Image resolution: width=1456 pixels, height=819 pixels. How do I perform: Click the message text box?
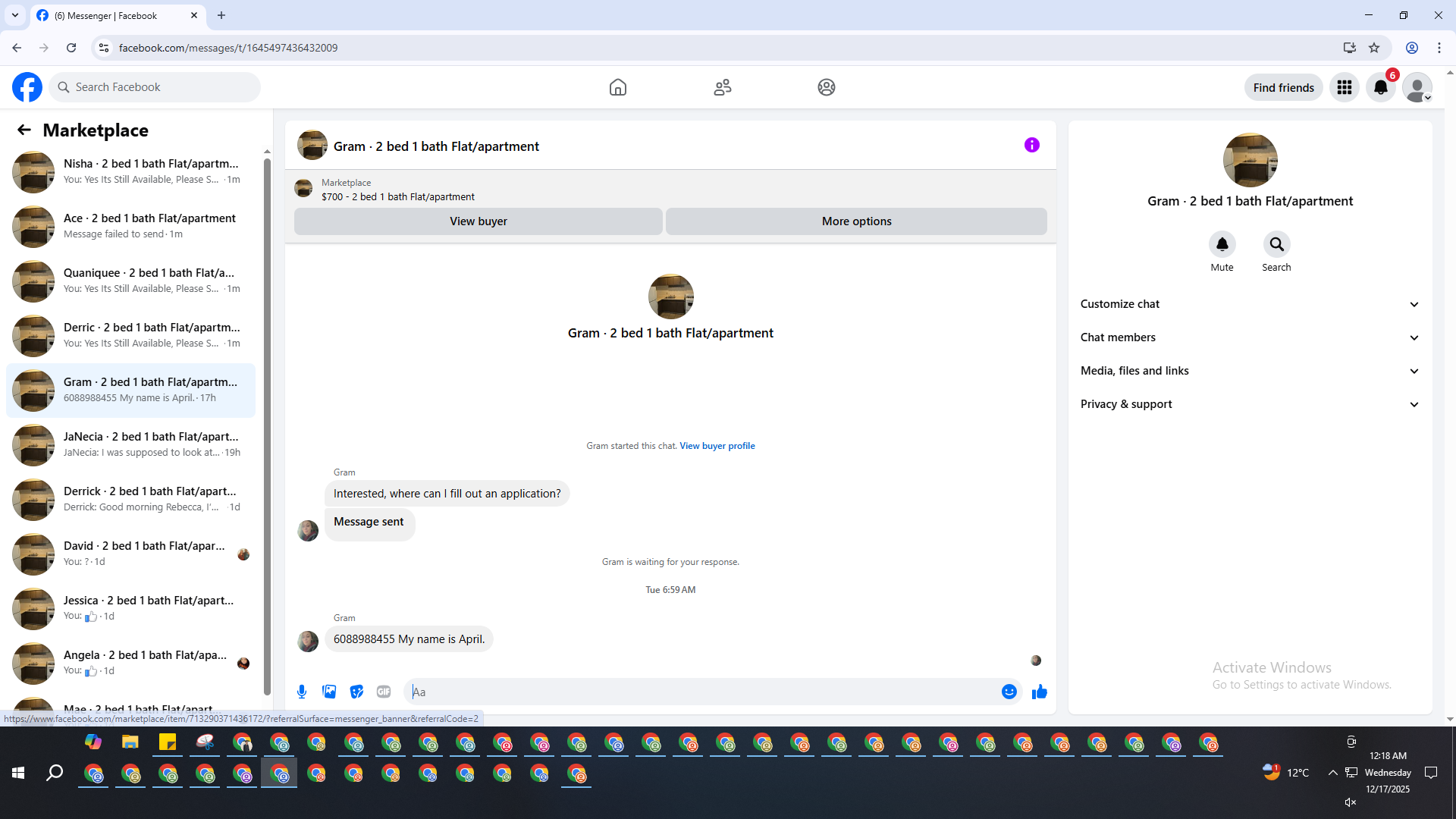(x=703, y=692)
